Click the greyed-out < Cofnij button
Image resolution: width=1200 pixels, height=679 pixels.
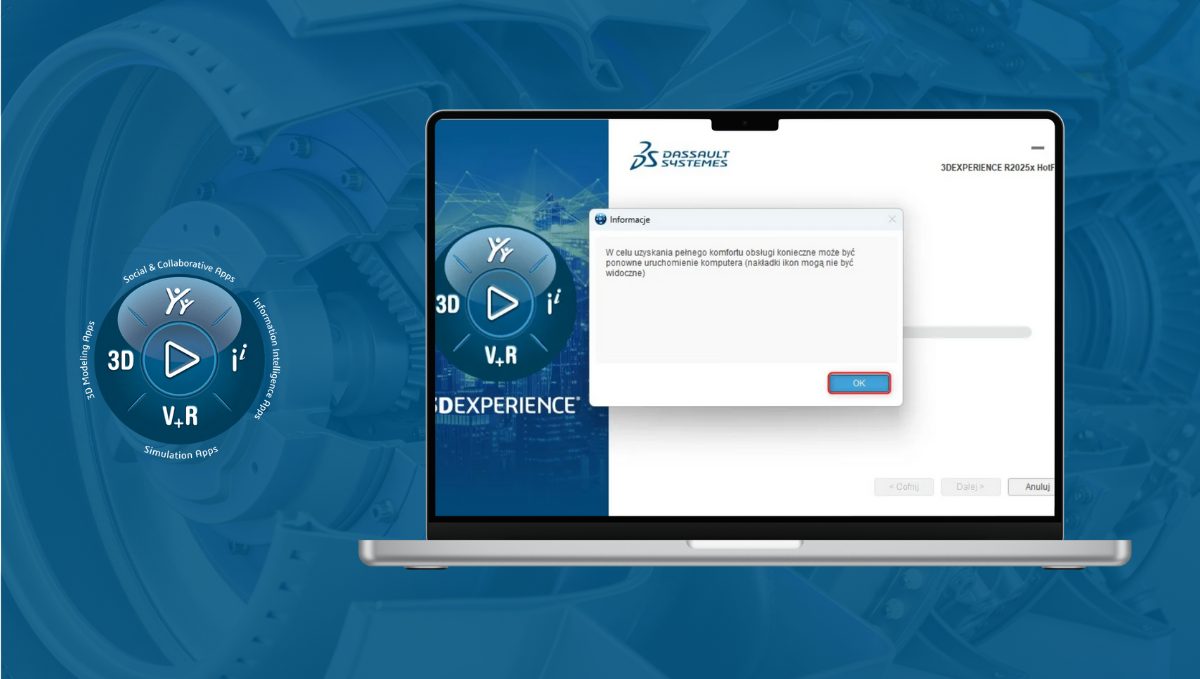904,487
